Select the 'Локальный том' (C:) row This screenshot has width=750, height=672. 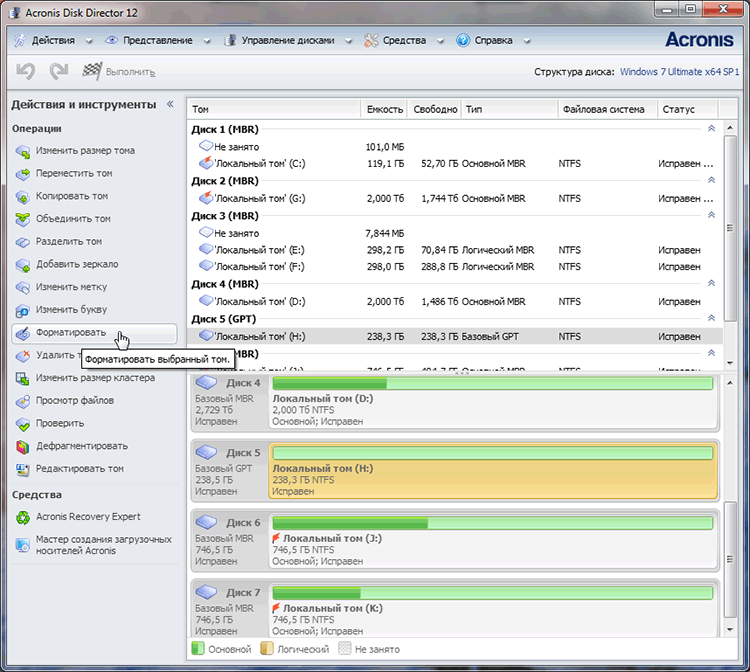455,164
